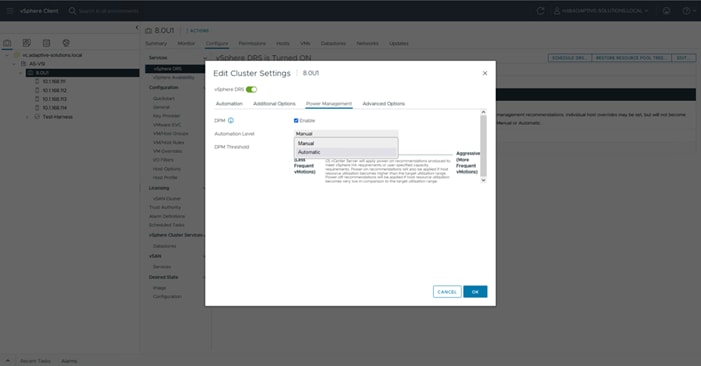Open the cluster Actions menu
The image size is (701, 366).
tap(198, 31)
